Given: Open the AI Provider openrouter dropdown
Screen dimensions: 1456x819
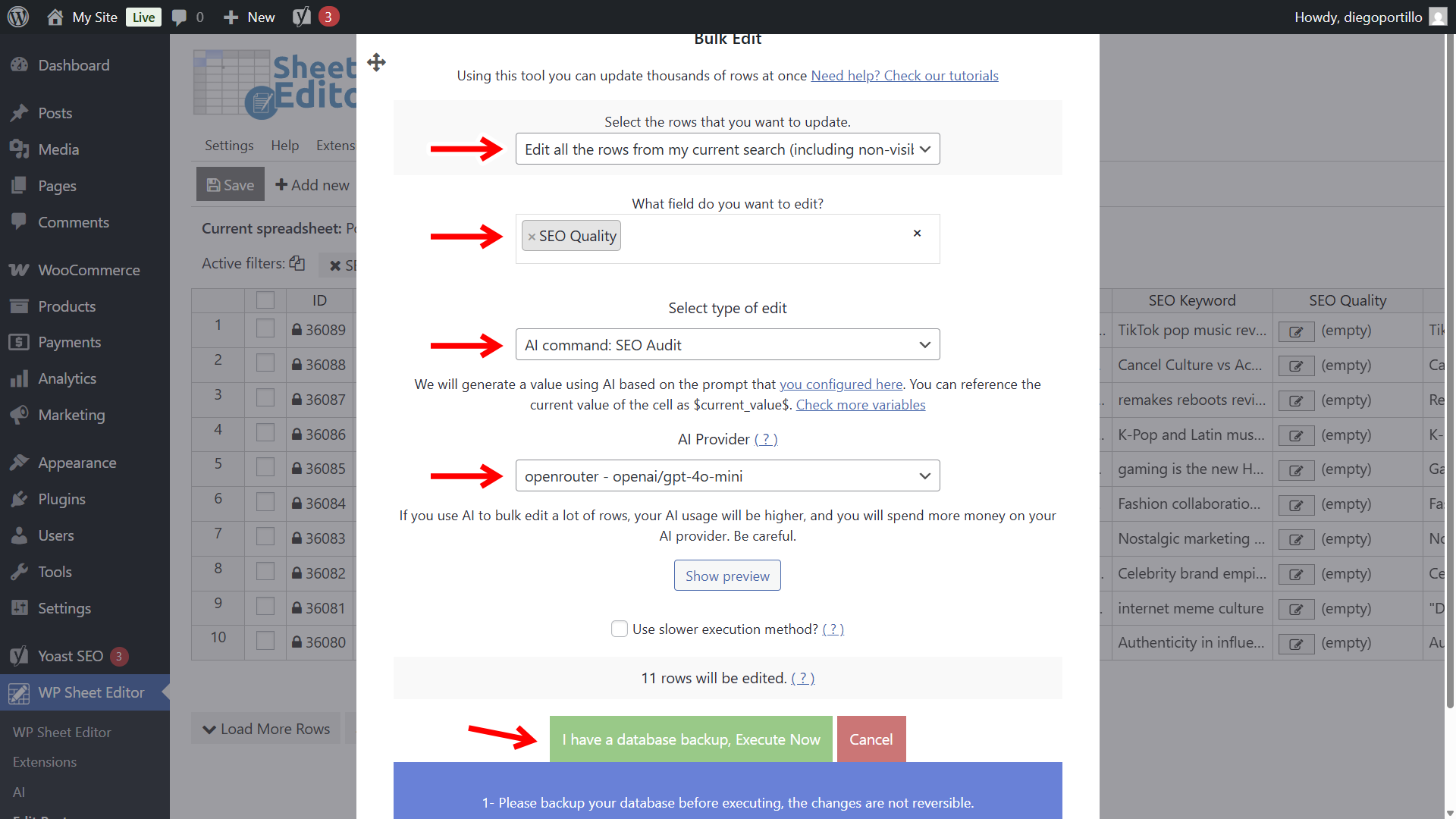Looking at the screenshot, I should click(727, 476).
